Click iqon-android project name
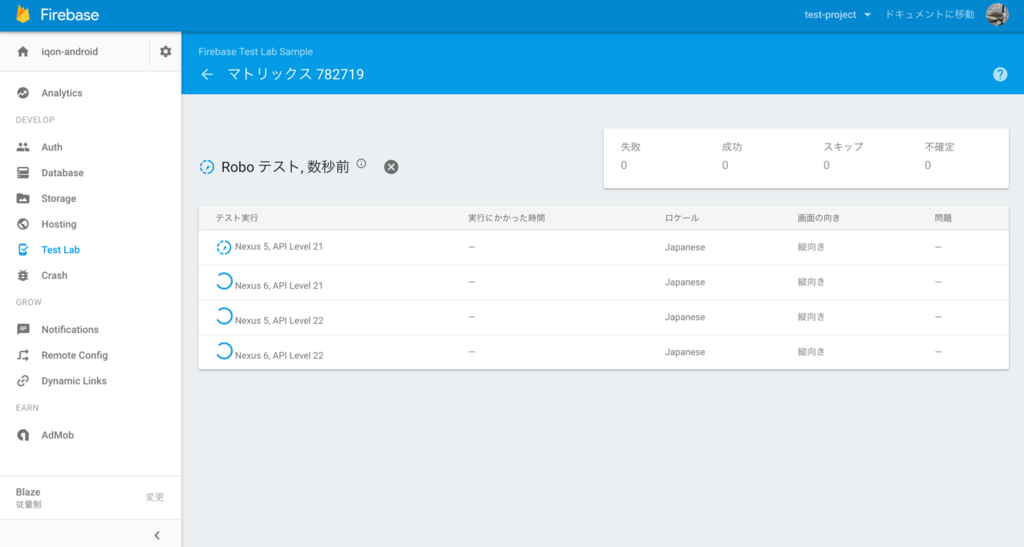 [70, 52]
